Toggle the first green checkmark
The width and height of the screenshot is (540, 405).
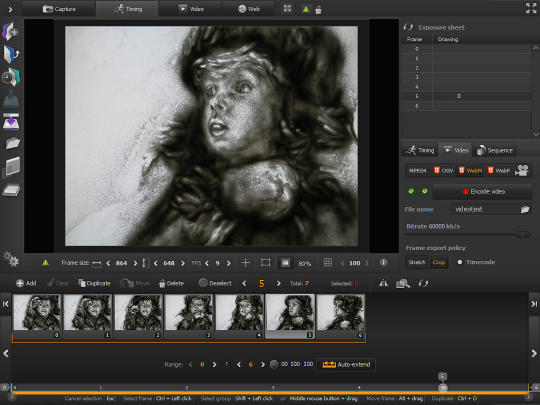coord(411,191)
